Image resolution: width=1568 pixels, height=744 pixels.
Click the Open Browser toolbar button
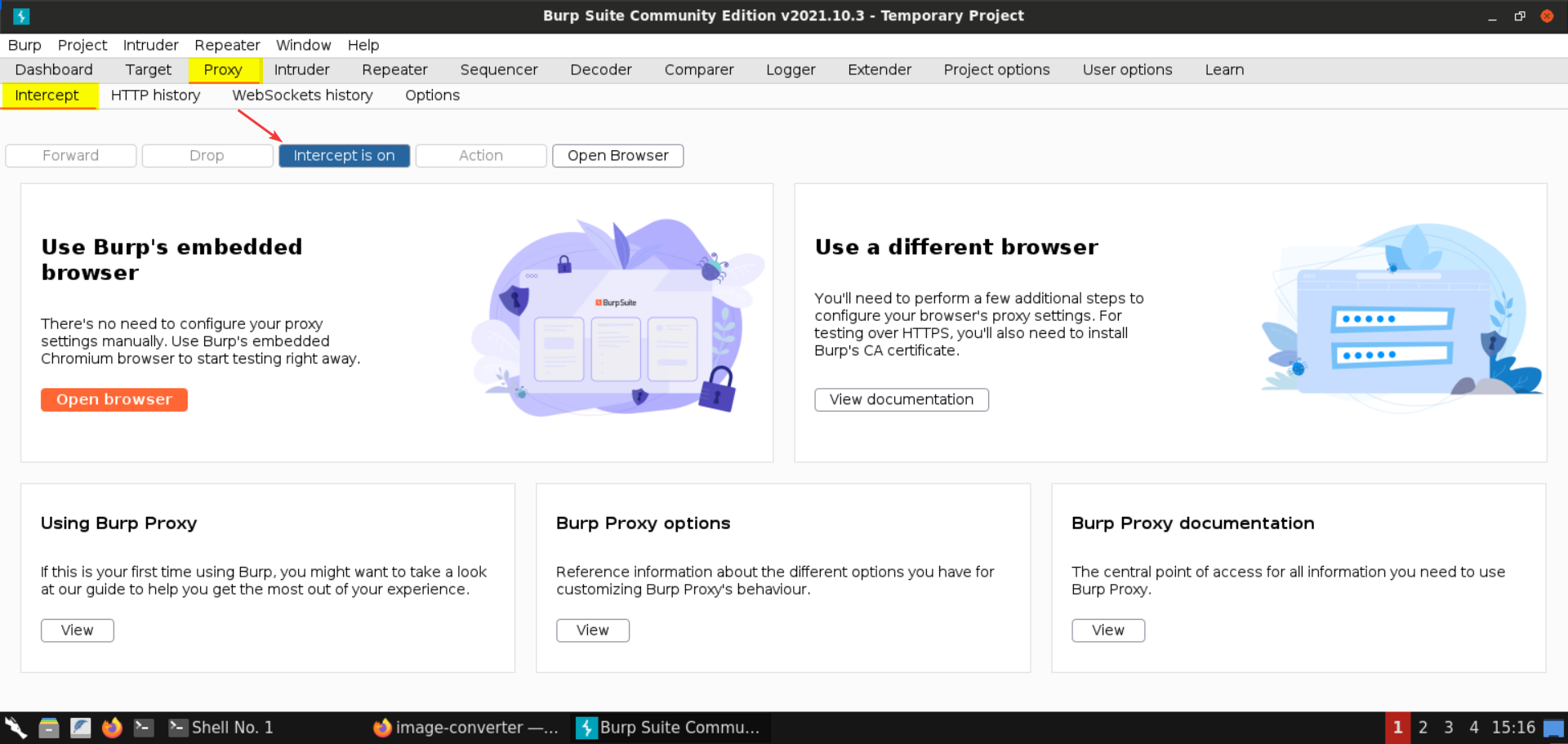(618, 155)
